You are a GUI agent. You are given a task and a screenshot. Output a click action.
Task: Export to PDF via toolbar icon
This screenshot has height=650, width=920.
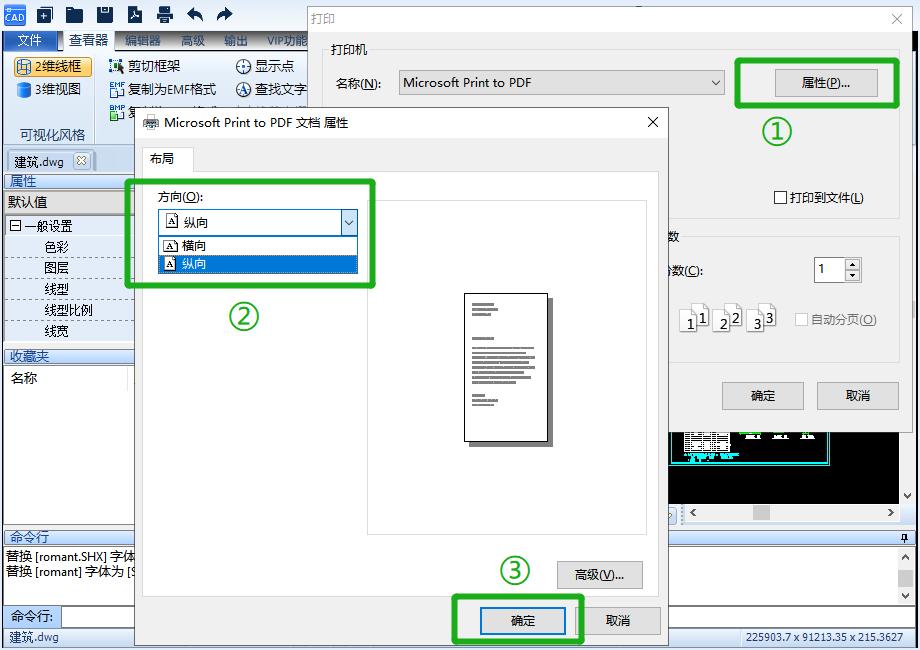[135, 15]
